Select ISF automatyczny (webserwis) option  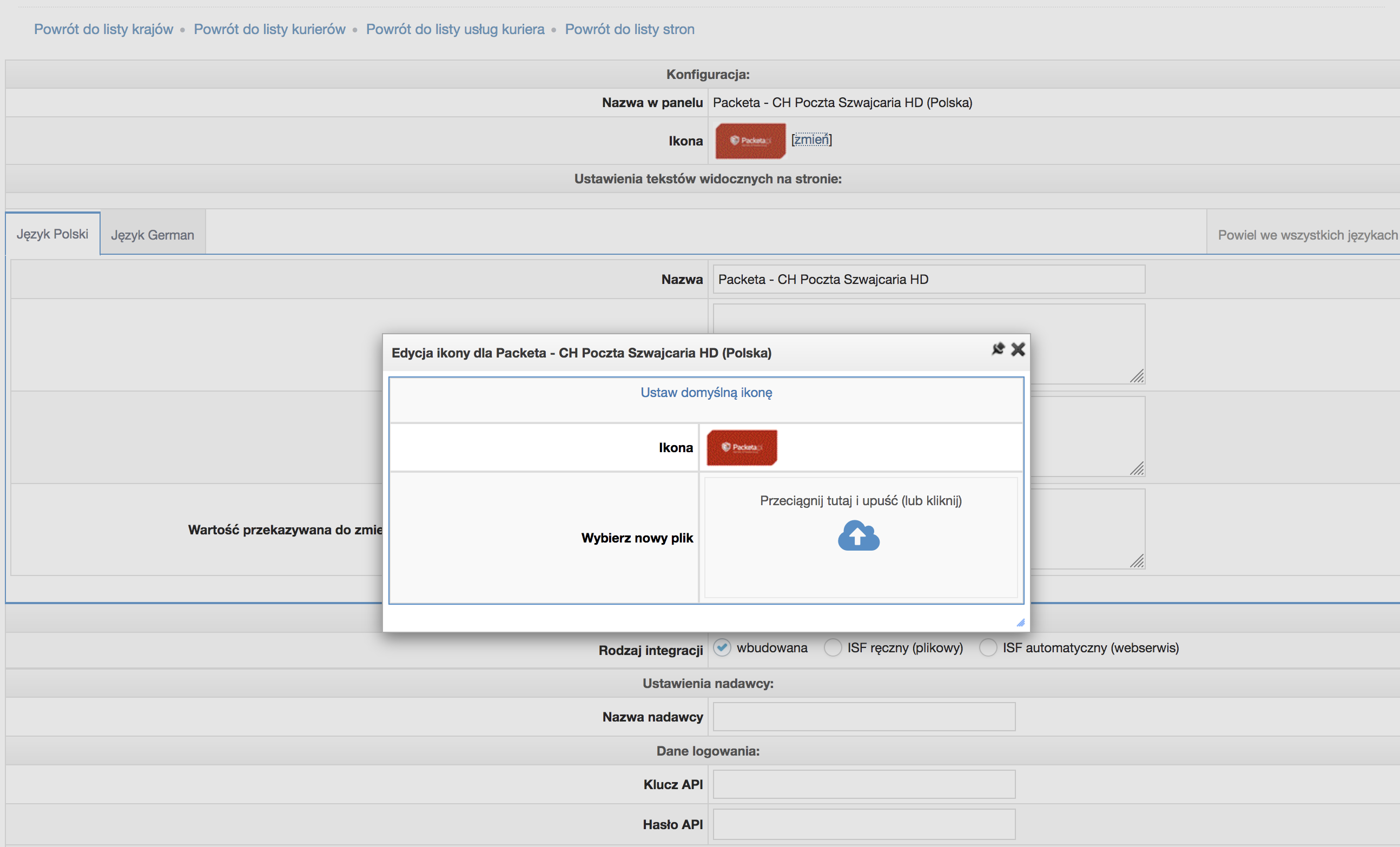point(988,647)
